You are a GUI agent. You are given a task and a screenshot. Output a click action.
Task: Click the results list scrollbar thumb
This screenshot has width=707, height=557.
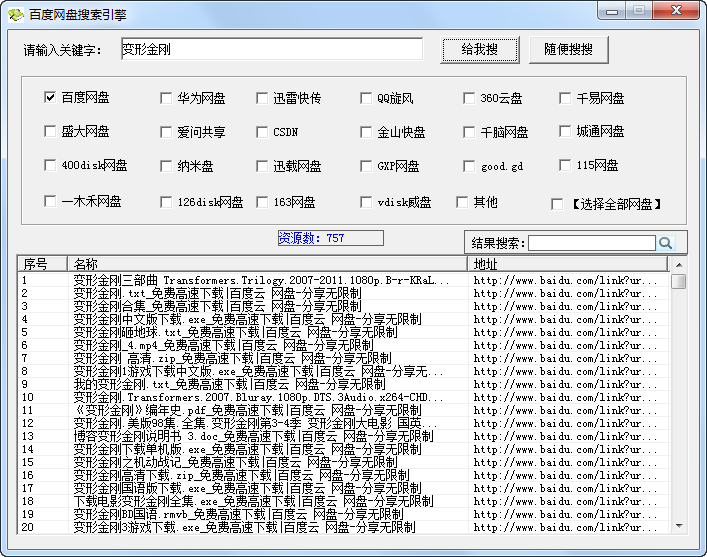point(679,281)
